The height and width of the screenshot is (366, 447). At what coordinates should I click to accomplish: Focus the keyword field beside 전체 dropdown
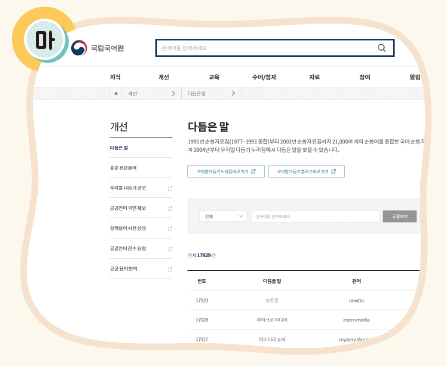(315, 216)
